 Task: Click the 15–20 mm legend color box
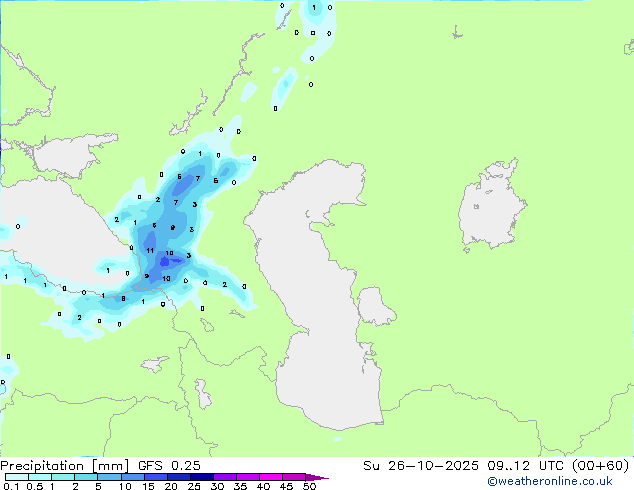[156, 477]
